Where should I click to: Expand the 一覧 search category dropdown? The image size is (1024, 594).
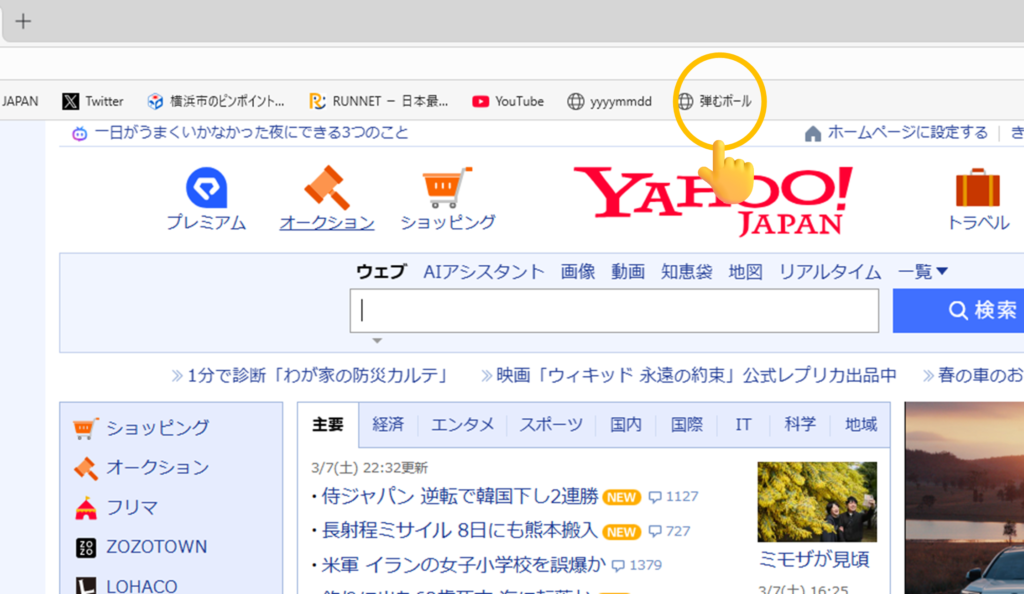(x=922, y=272)
